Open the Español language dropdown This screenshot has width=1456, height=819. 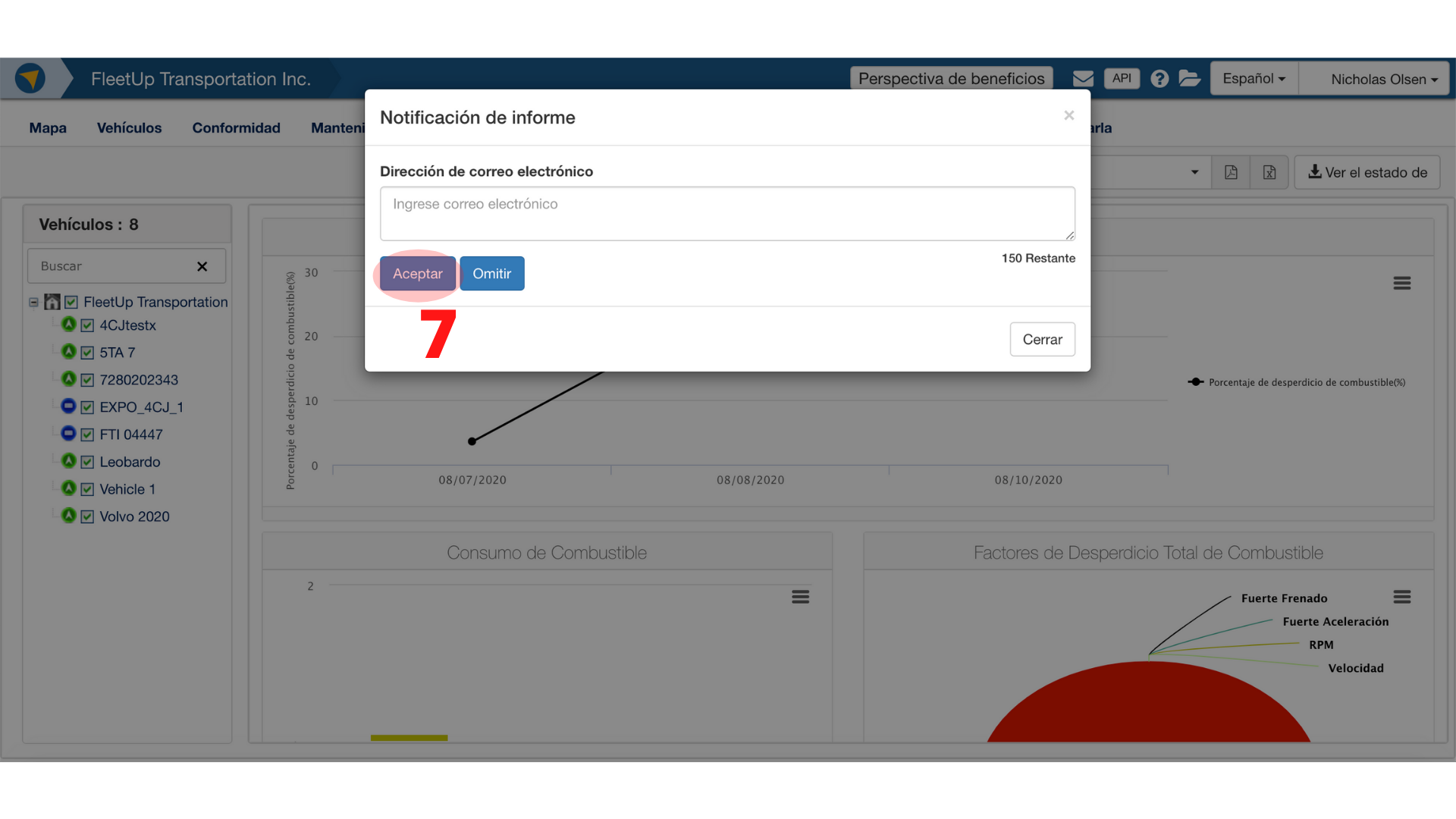coord(1254,79)
